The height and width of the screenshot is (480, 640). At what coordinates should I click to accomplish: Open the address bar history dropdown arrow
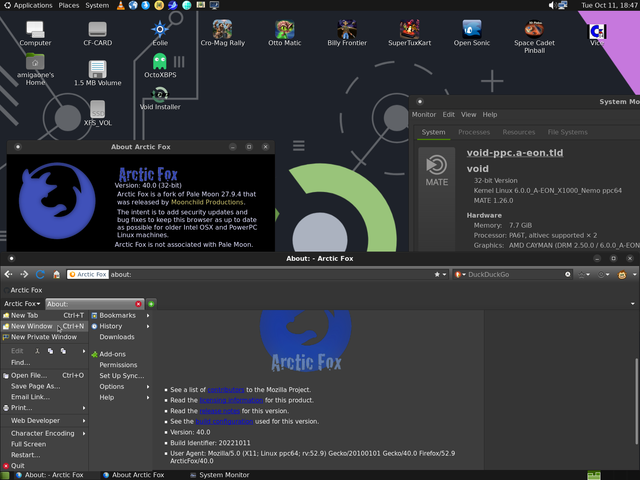point(444,275)
